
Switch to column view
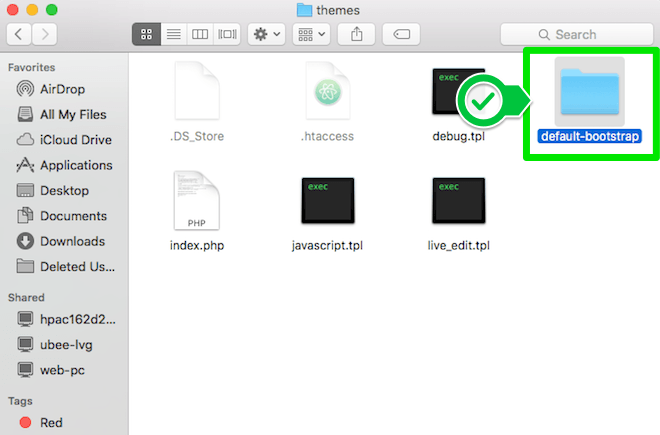point(200,34)
